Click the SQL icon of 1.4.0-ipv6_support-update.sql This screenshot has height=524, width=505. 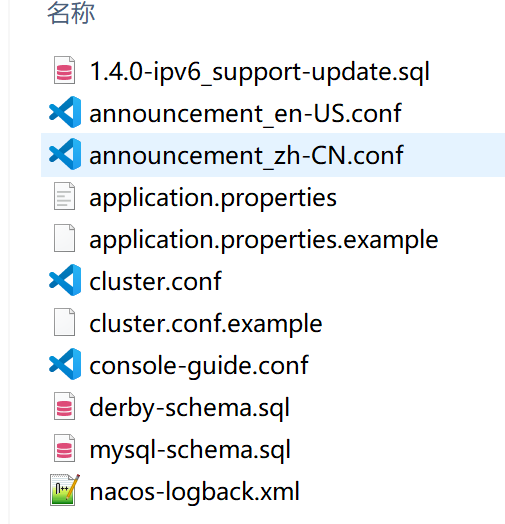(65, 70)
